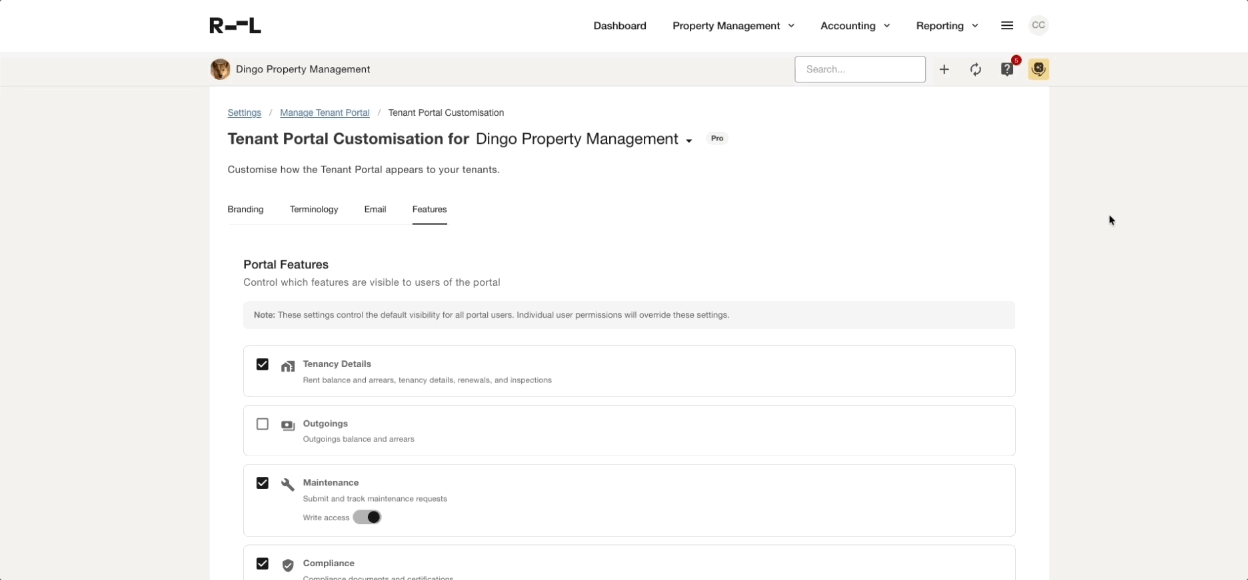
Task: Switch to the Branding tab
Action: (245, 209)
